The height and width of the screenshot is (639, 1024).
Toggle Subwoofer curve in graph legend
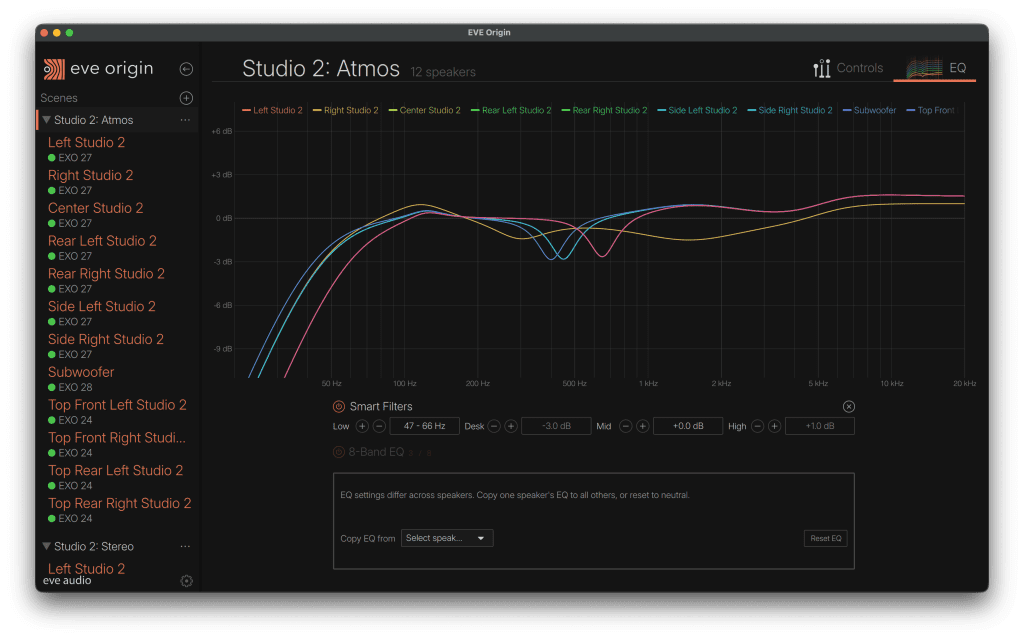869,110
